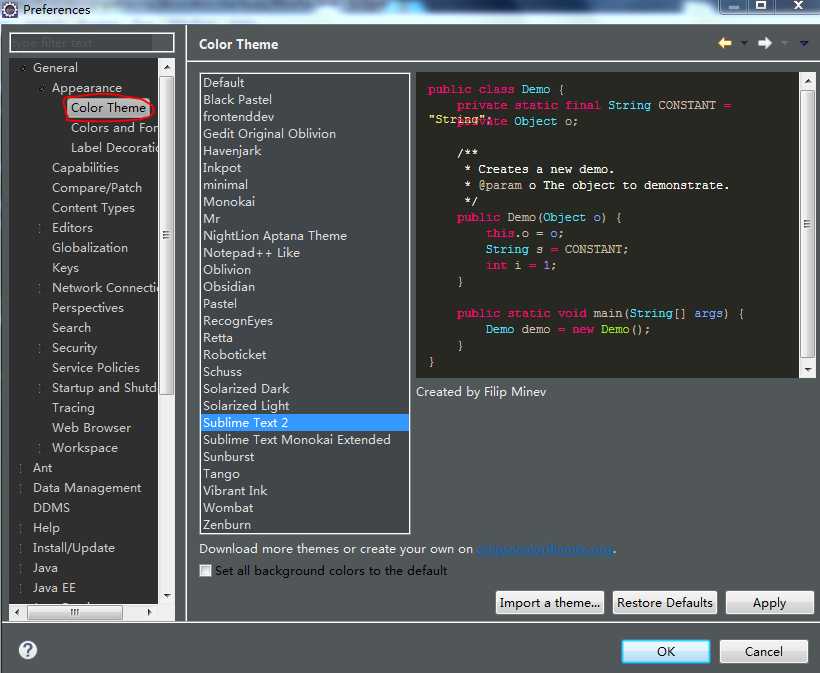Confirm with the OK button

[x=666, y=651]
